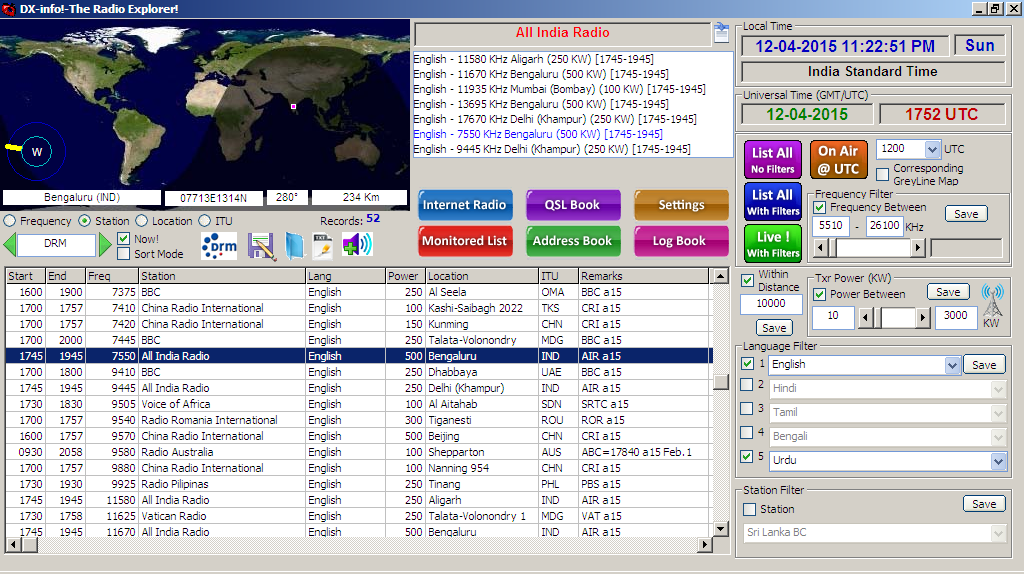Click the Within Distance 10000 field
The image size is (1024, 574).
(771, 304)
